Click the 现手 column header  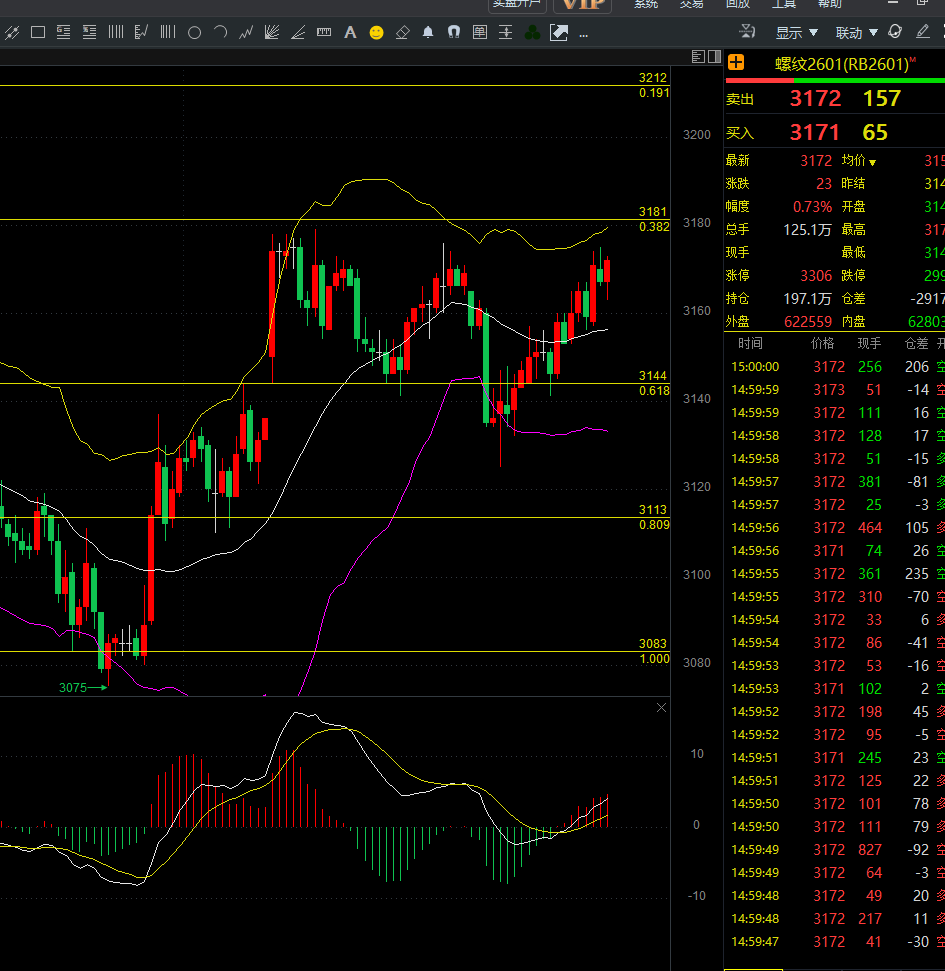coord(869,344)
